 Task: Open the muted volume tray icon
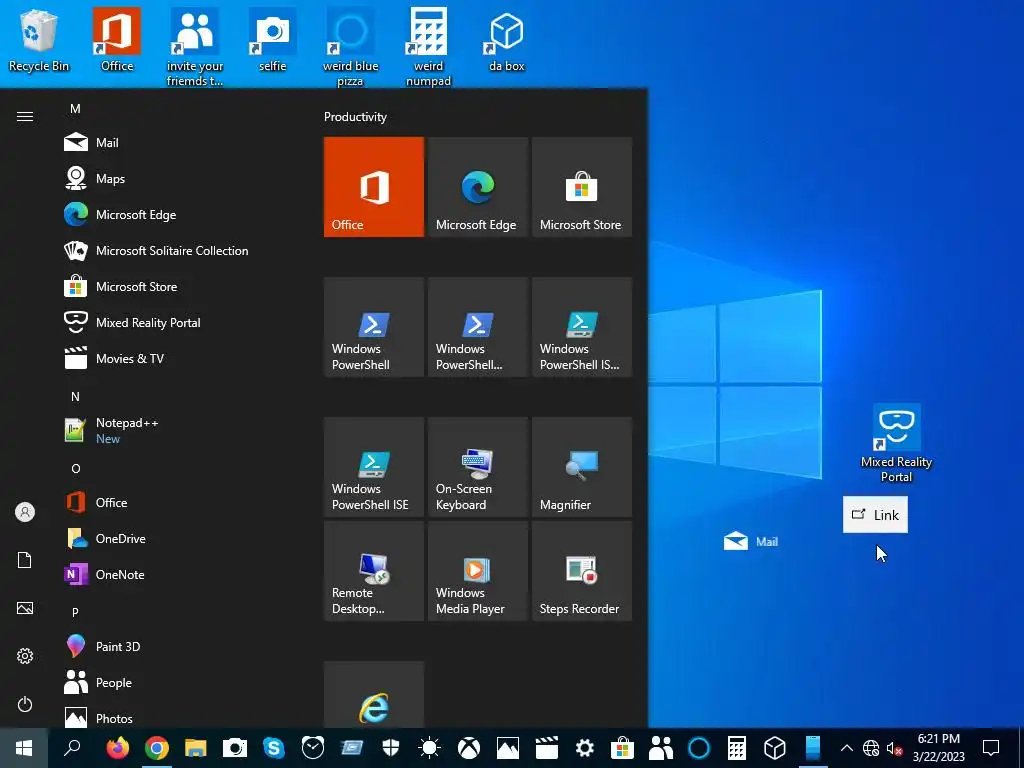894,748
